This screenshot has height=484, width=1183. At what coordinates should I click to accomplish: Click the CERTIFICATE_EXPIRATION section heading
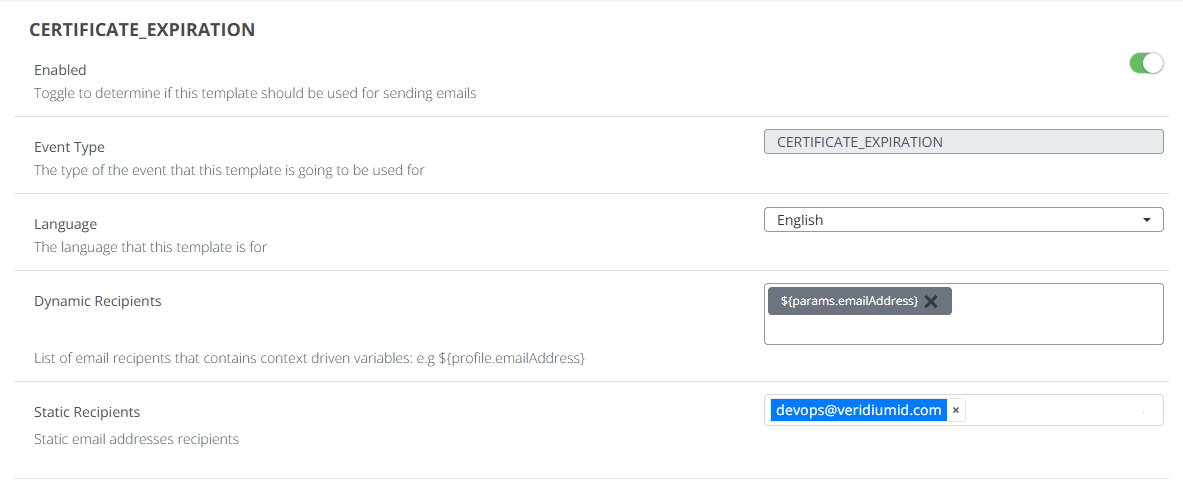[142, 30]
